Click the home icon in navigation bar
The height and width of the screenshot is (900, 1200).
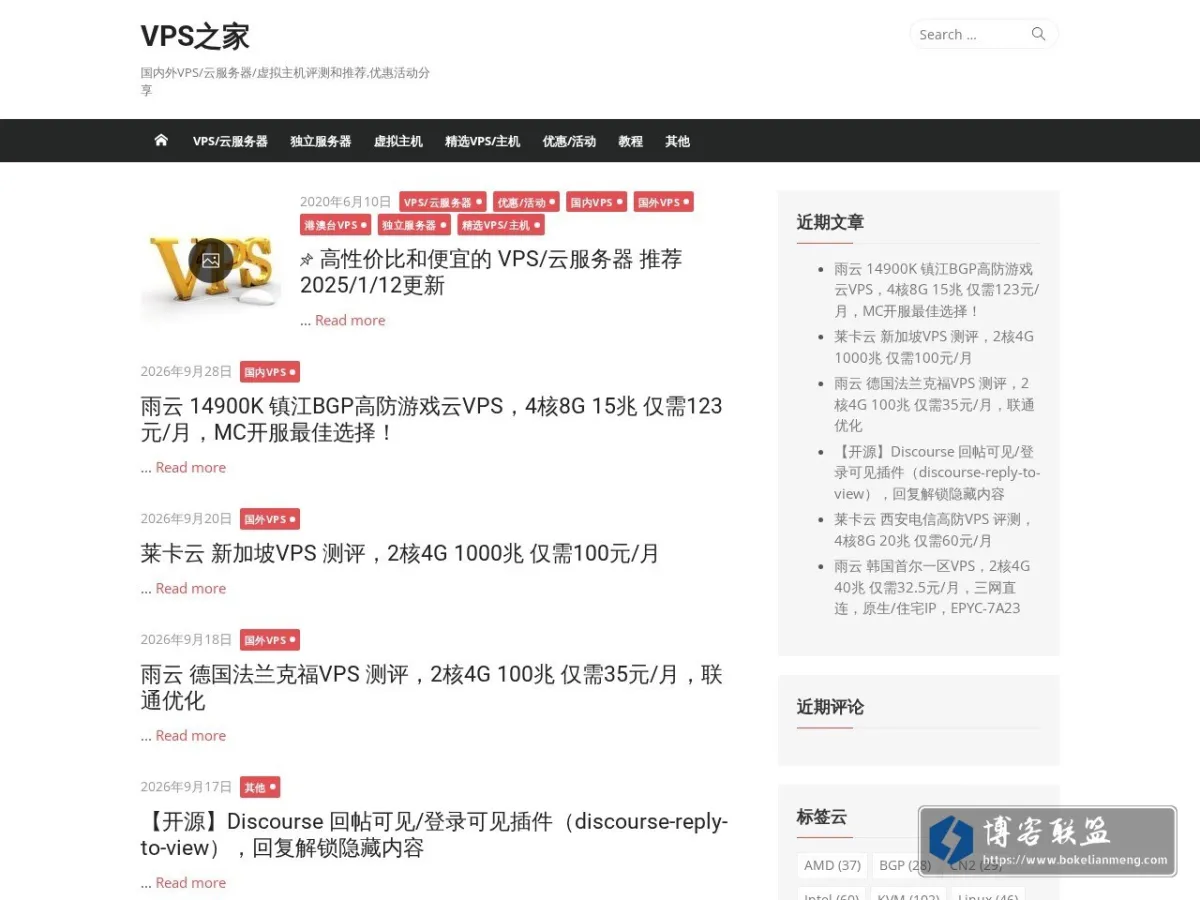[161, 140]
